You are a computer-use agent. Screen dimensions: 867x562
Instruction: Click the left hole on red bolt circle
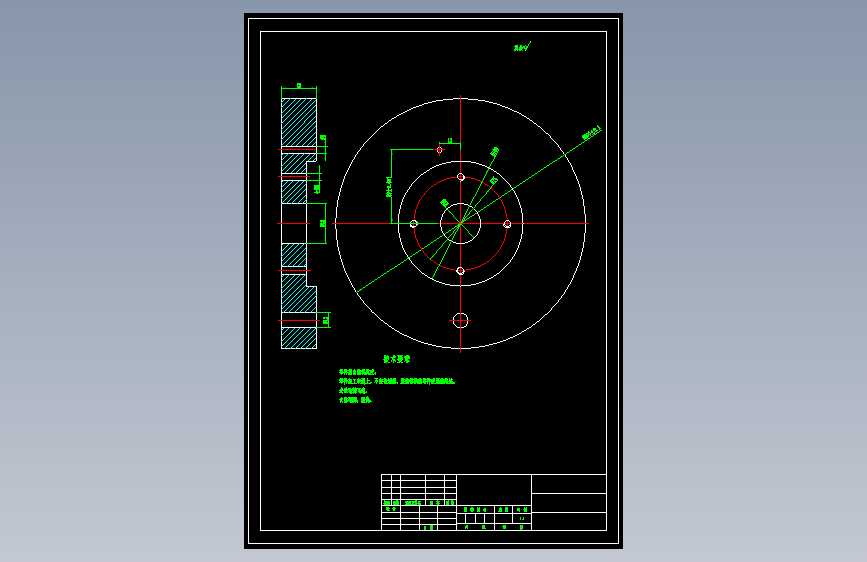[x=414, y=224]
